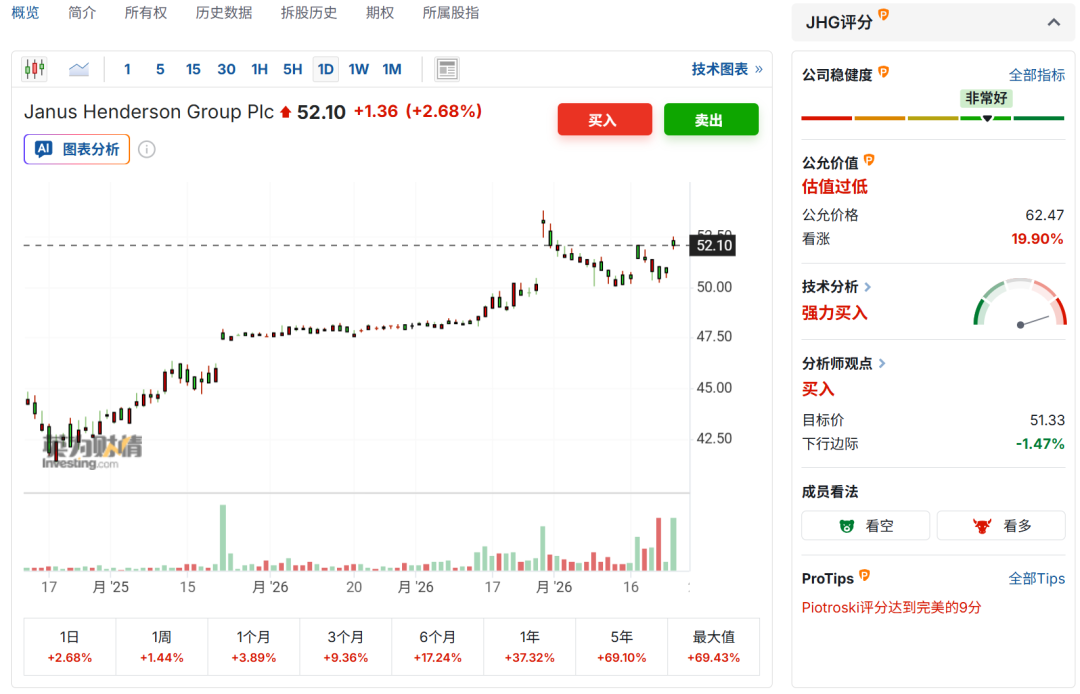Select the 1周 performance range
Screen dimensions: 1080x694
(x=162, y=646)
